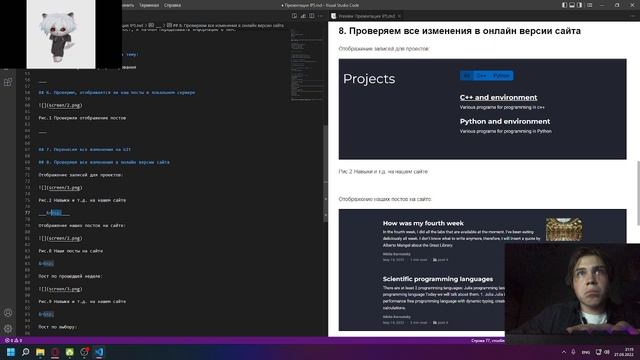Click line number 77 in the gutter

[27, 213]
